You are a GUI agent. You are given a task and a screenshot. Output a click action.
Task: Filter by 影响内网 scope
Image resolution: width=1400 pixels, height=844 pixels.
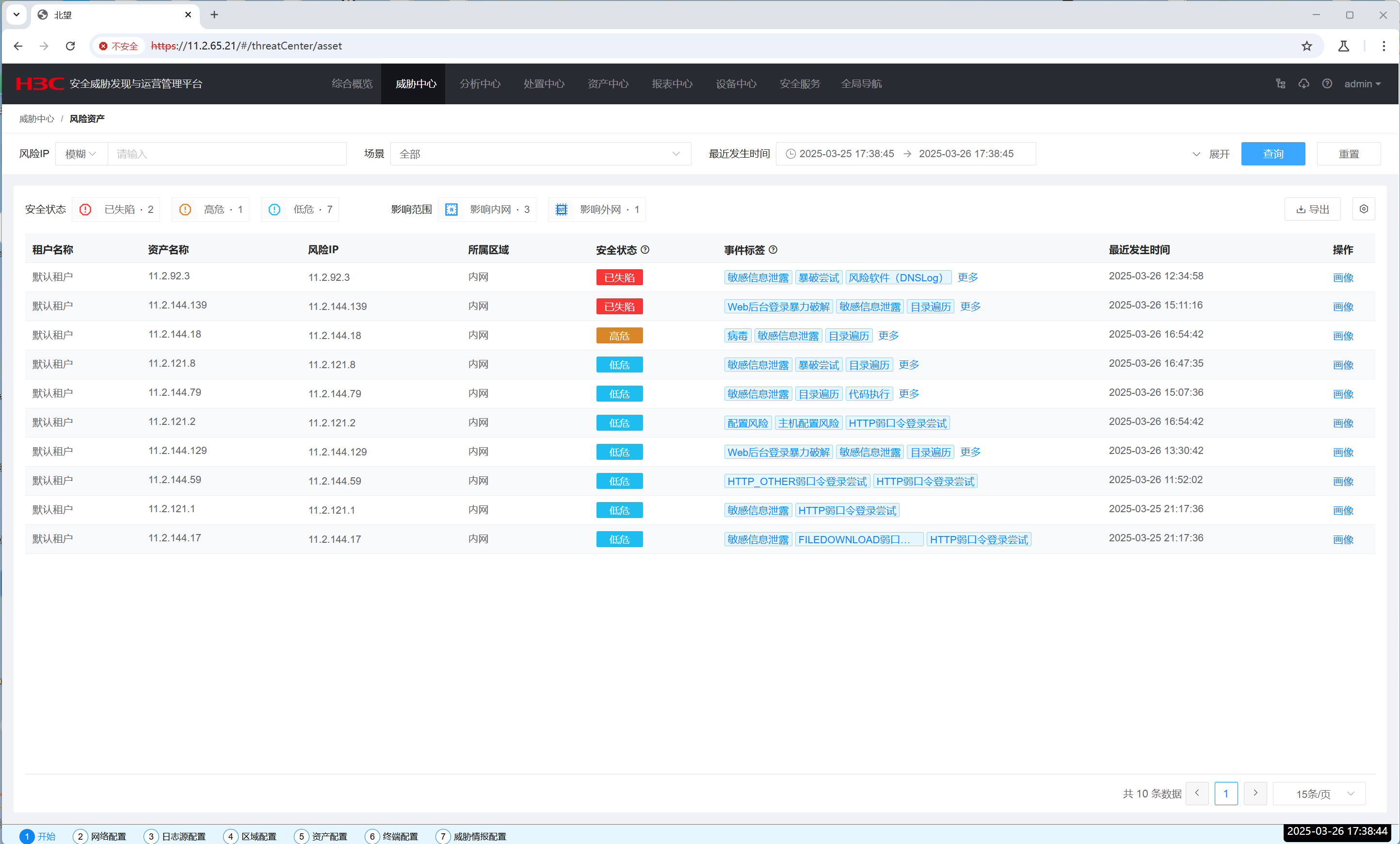pyautogui.click(x=487, y=209)
